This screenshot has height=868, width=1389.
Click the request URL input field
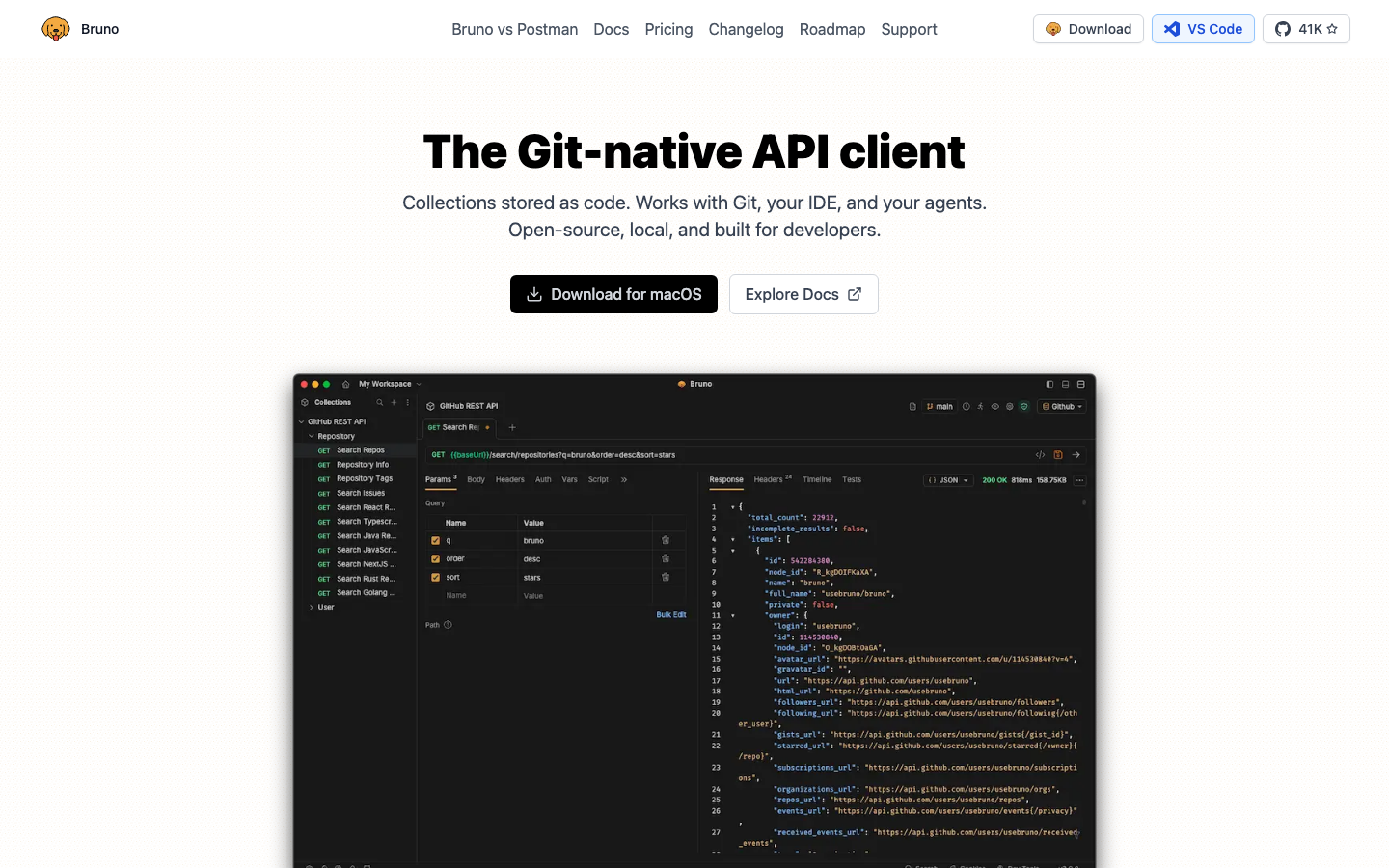733,455
